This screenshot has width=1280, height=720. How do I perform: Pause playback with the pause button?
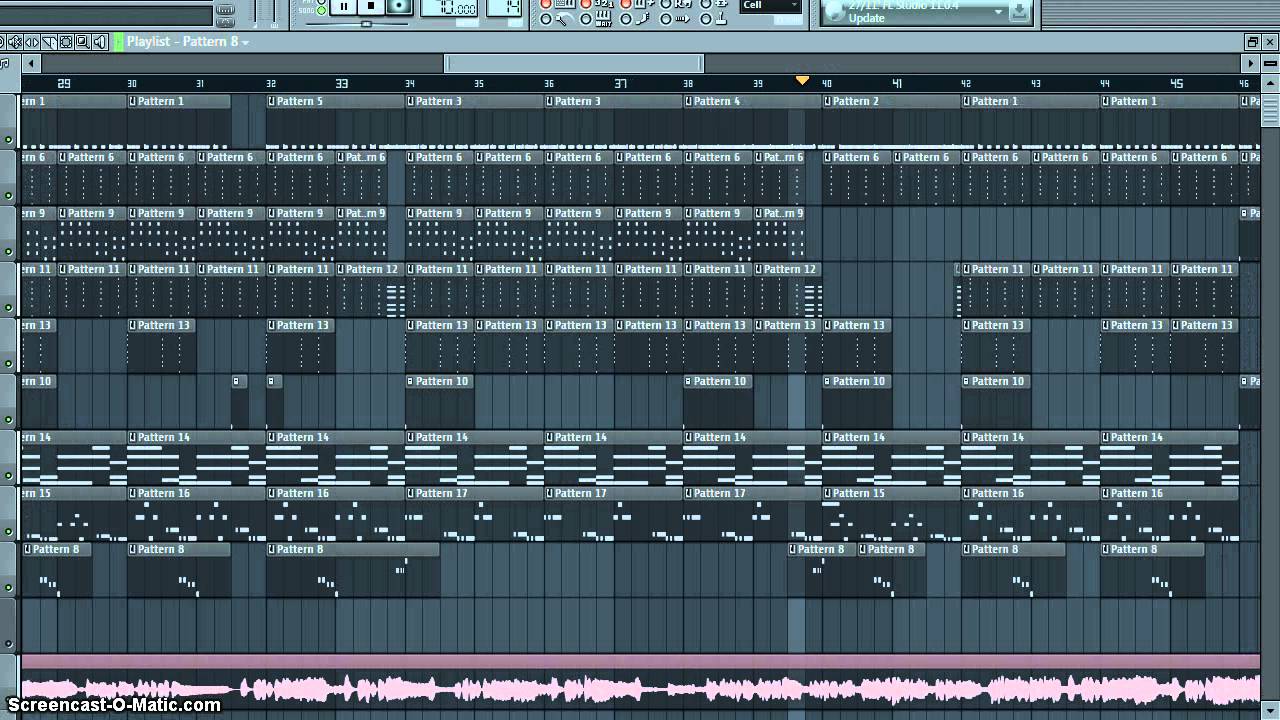(344, 6)
